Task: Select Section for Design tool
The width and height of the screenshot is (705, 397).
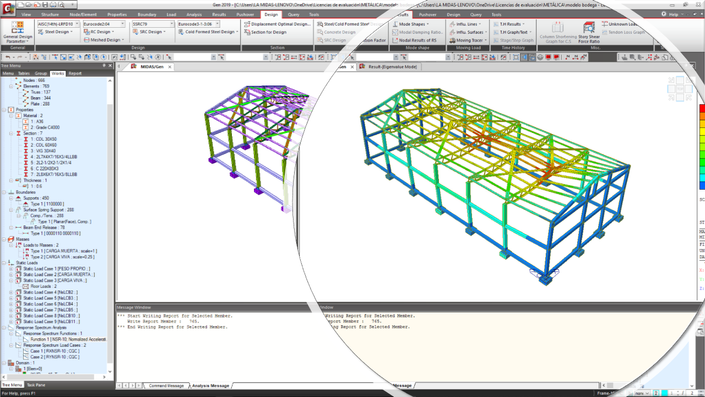Action: 265,32
